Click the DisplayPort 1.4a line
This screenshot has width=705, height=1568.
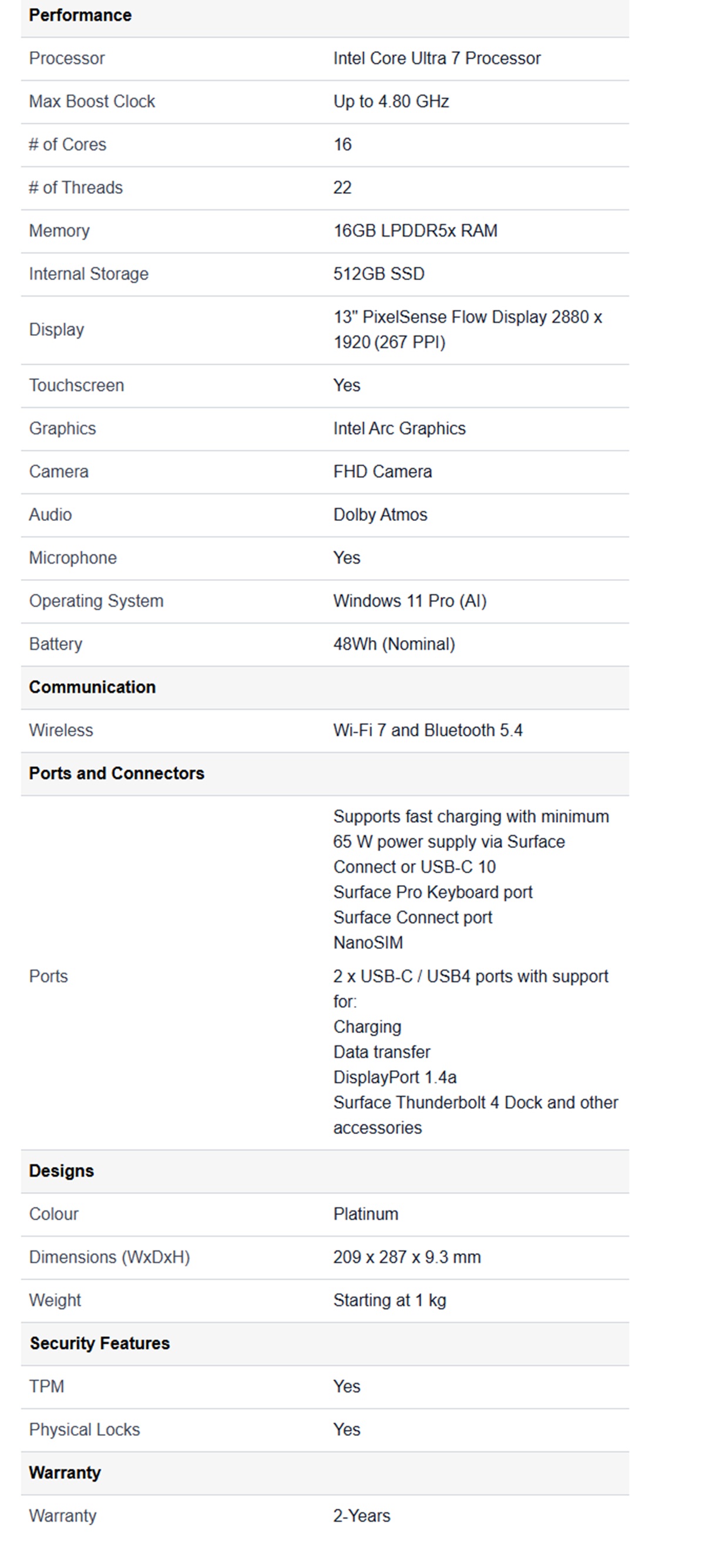tap(395, 1078)
